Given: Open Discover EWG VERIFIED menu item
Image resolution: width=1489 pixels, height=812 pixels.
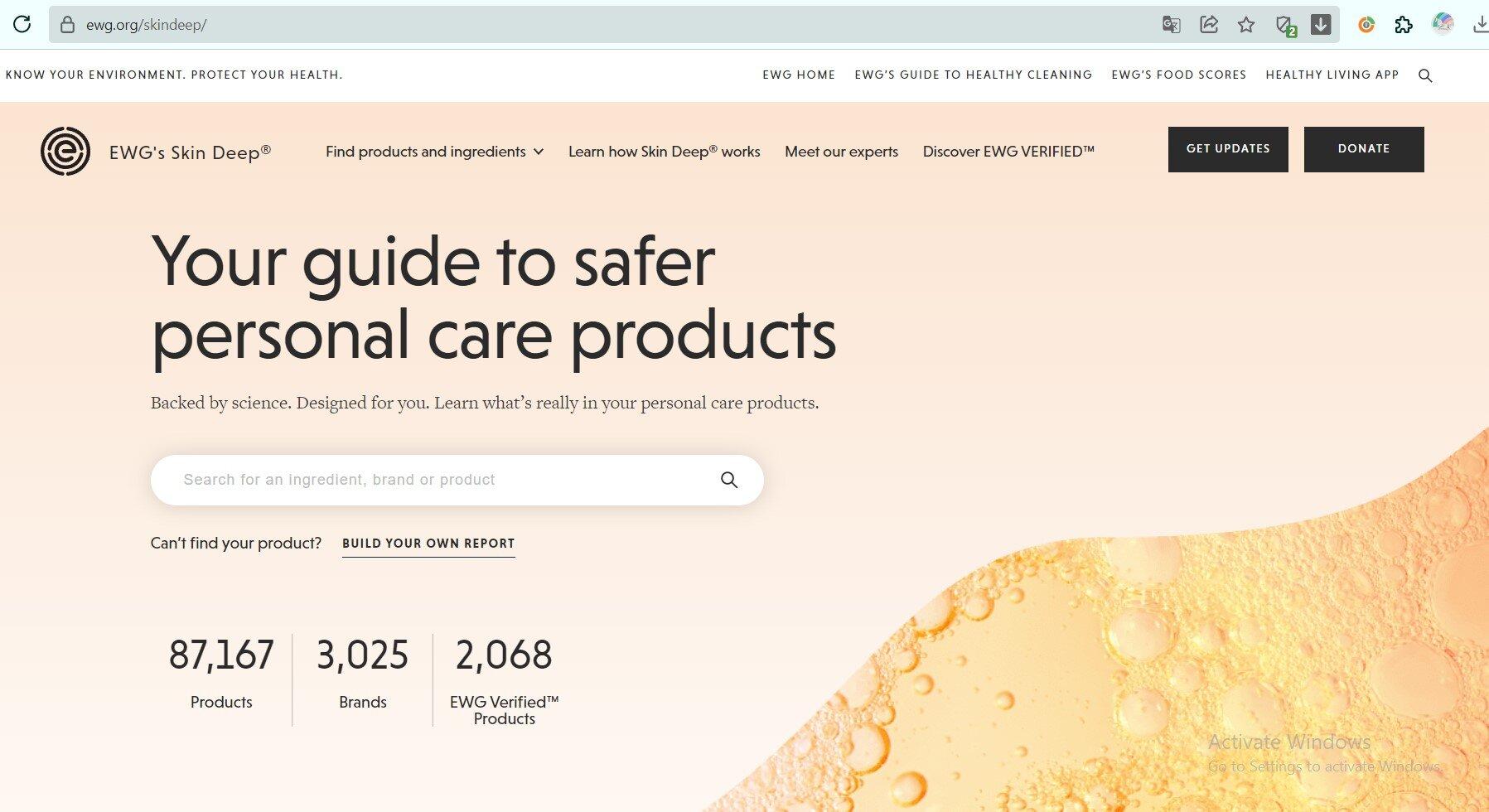Looking at the screenshot, I should coord(1008,152).
